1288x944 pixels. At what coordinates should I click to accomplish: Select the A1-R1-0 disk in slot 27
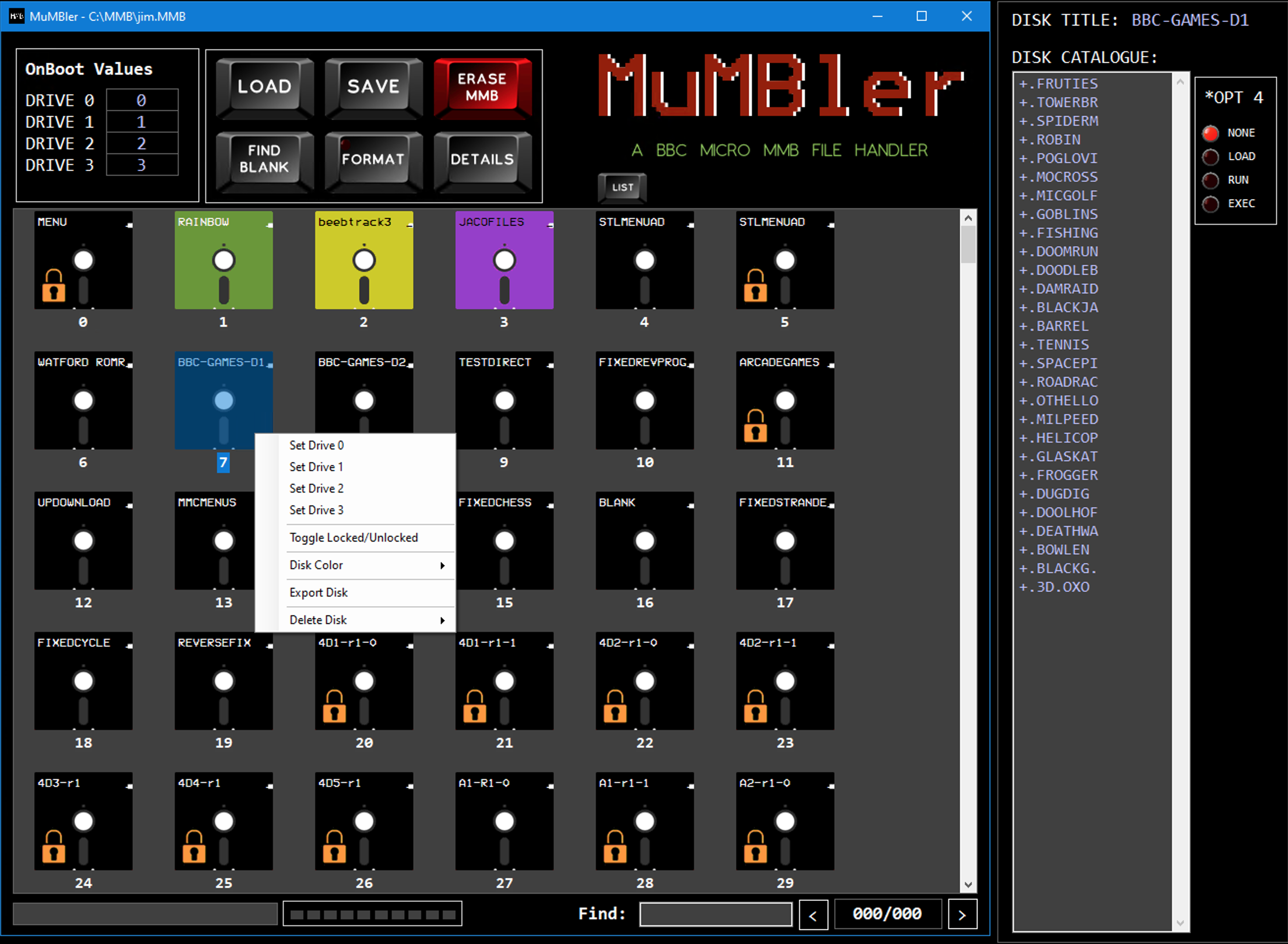[x=504, y=821]
